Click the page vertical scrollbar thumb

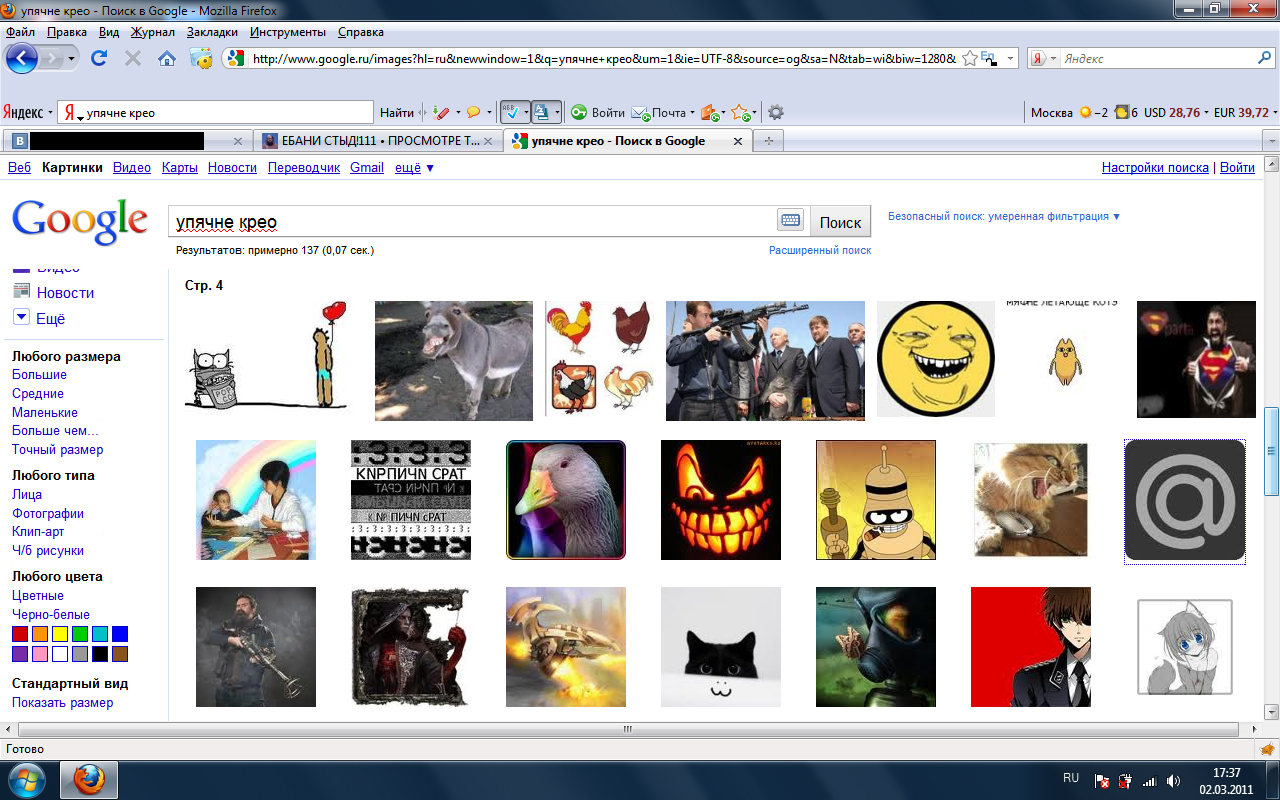[1271, 451]
